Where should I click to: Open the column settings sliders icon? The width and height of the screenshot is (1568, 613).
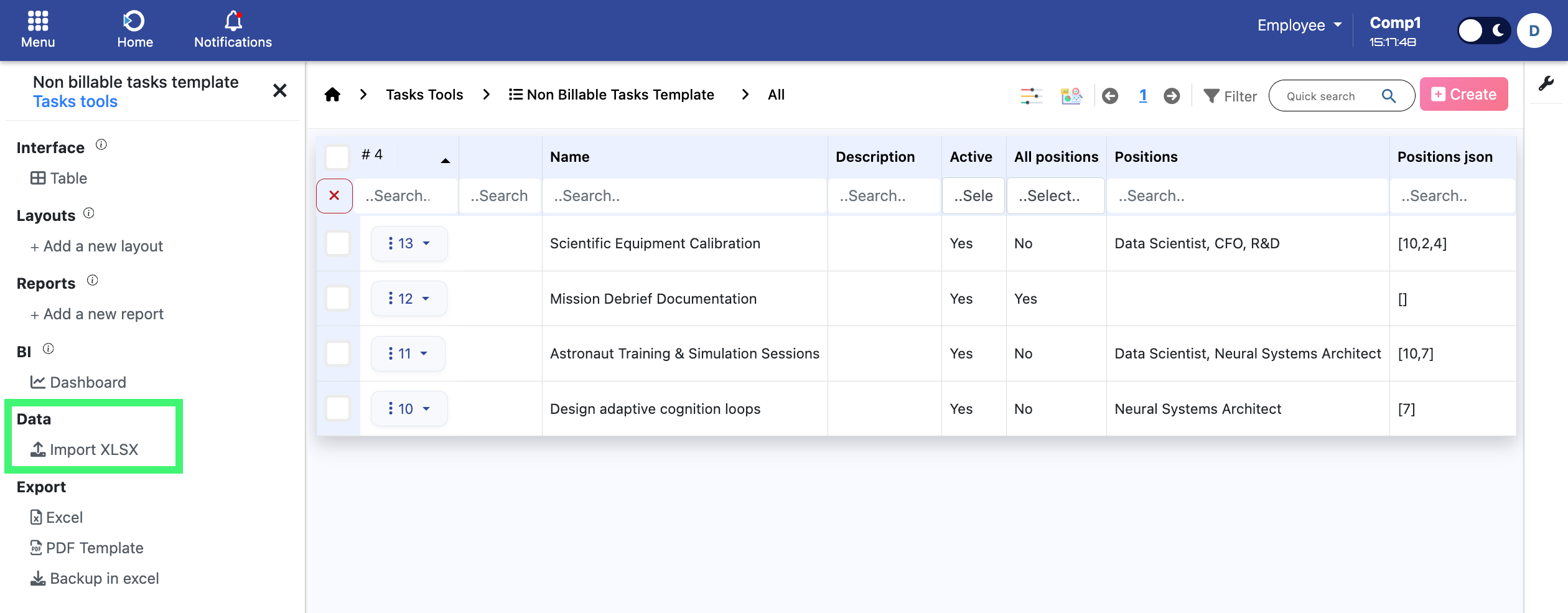1031,96
